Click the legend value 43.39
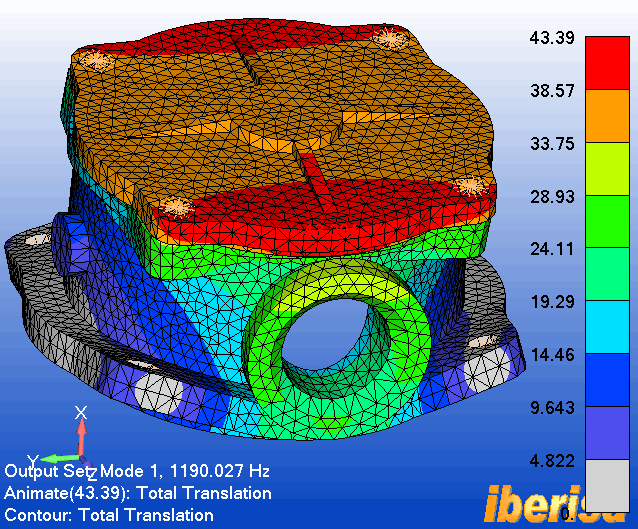The width and height of the screenshot is (638, 529). coord(552,38)
